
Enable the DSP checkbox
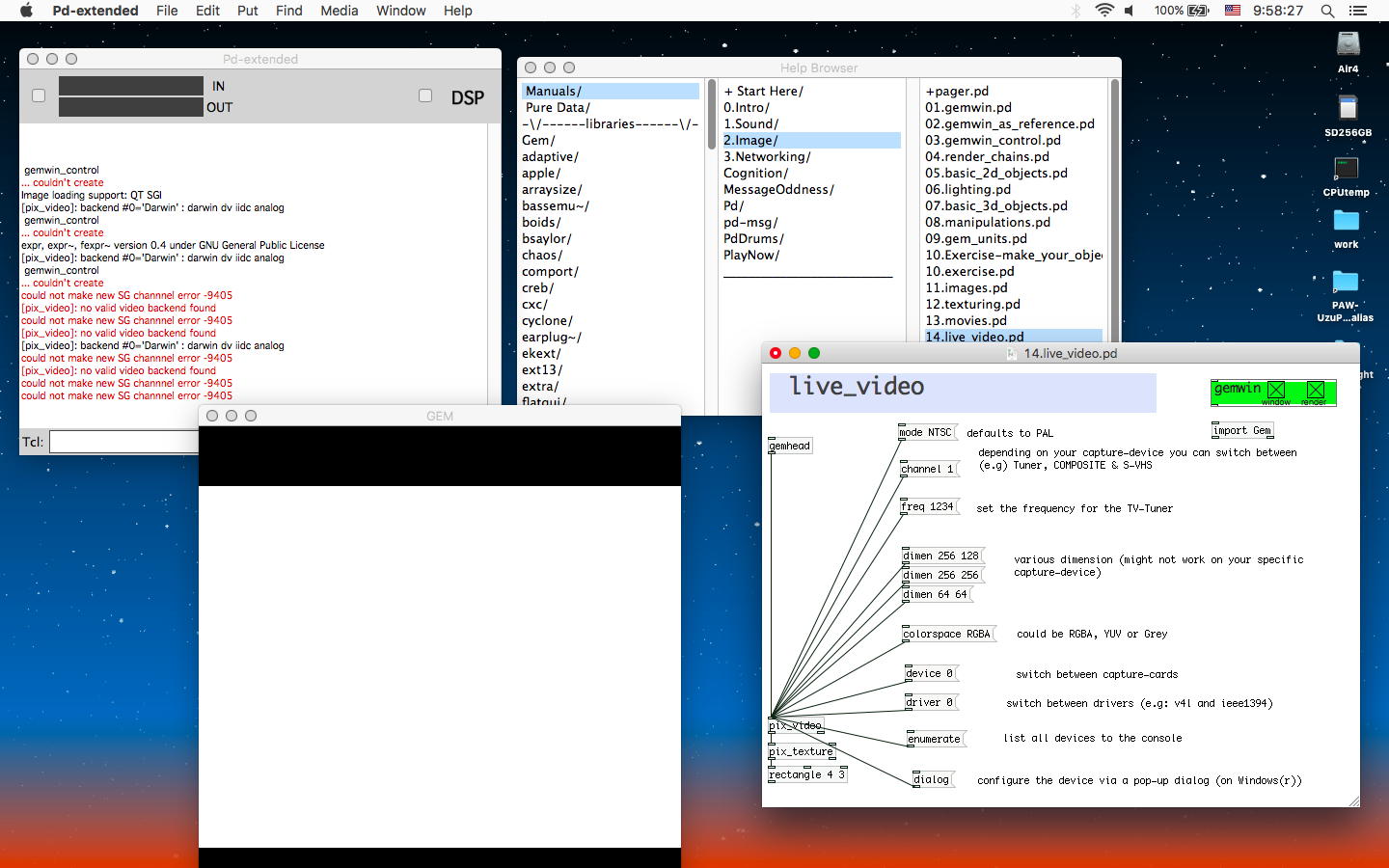425,95
